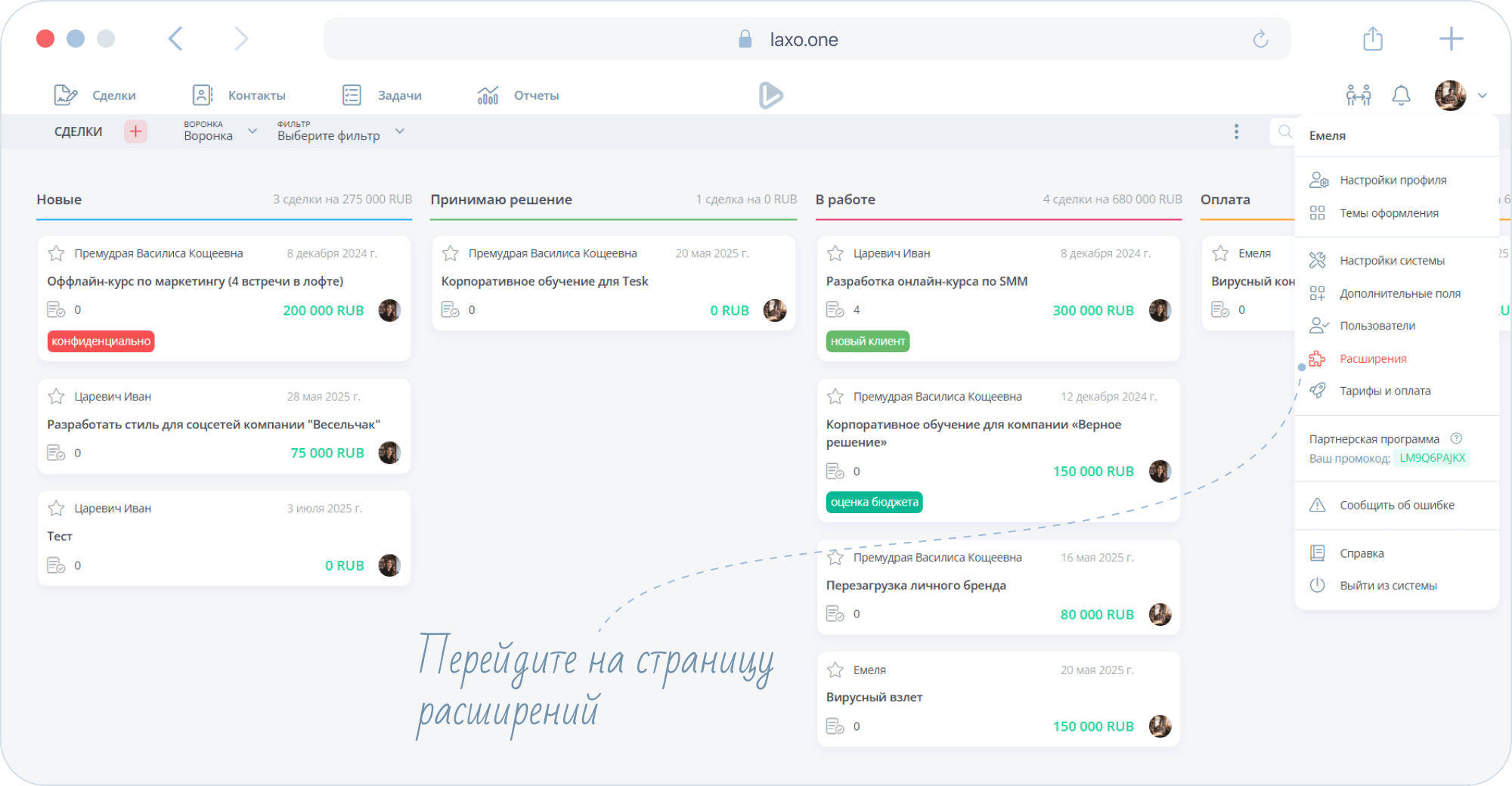The height and width of the screenshot is (786, 1512).
Task: Click the red 'конфиденциально' tag
Action: tap(101, 342)
